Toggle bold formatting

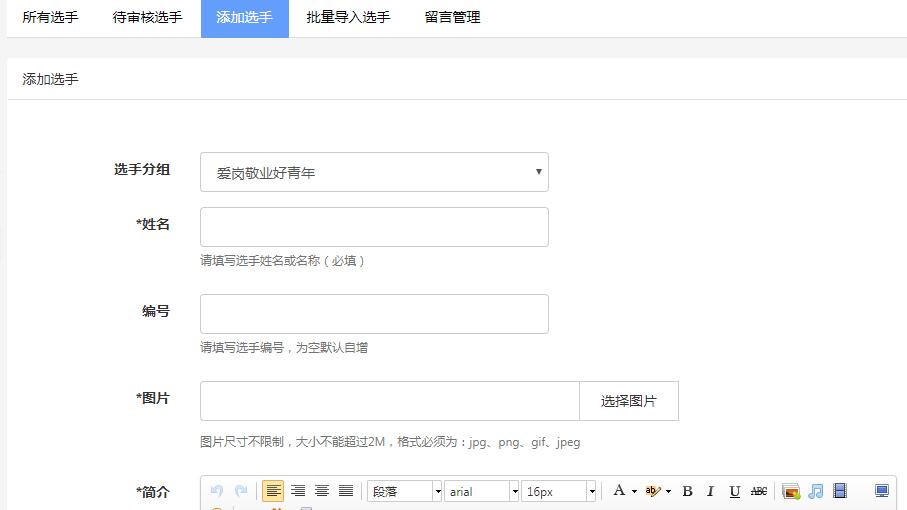point(687,491)
